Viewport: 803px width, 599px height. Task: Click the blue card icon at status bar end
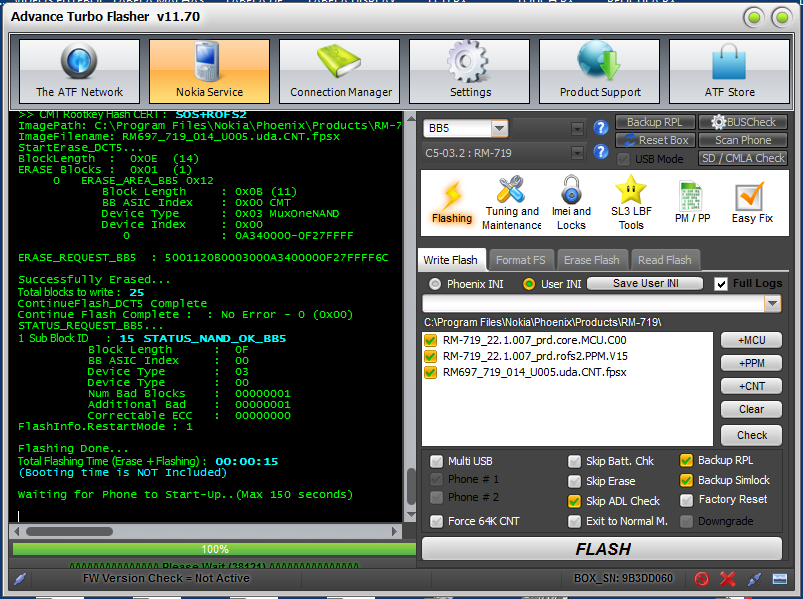(x=779, y=579)
